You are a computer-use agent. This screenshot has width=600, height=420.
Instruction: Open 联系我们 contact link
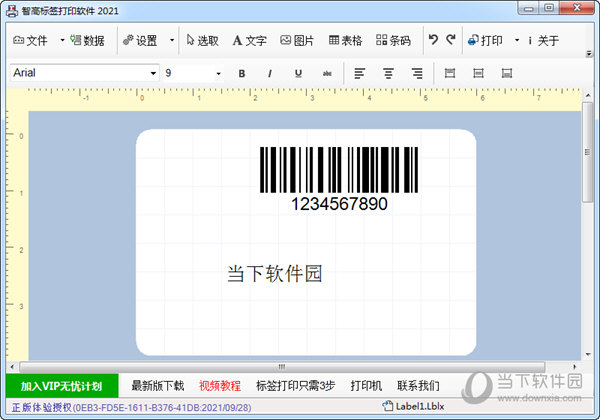[x=418, y=386]
